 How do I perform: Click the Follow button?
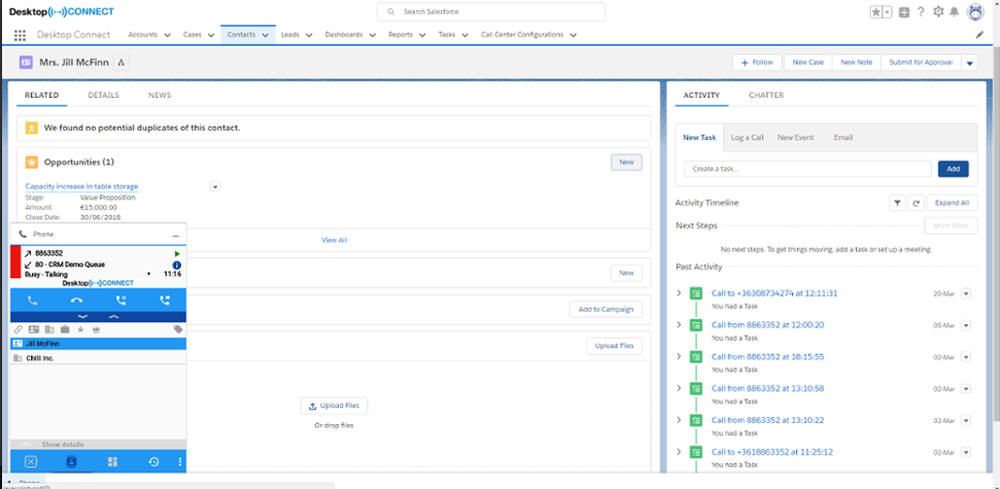pyautogui.click(x=757, y=62)
